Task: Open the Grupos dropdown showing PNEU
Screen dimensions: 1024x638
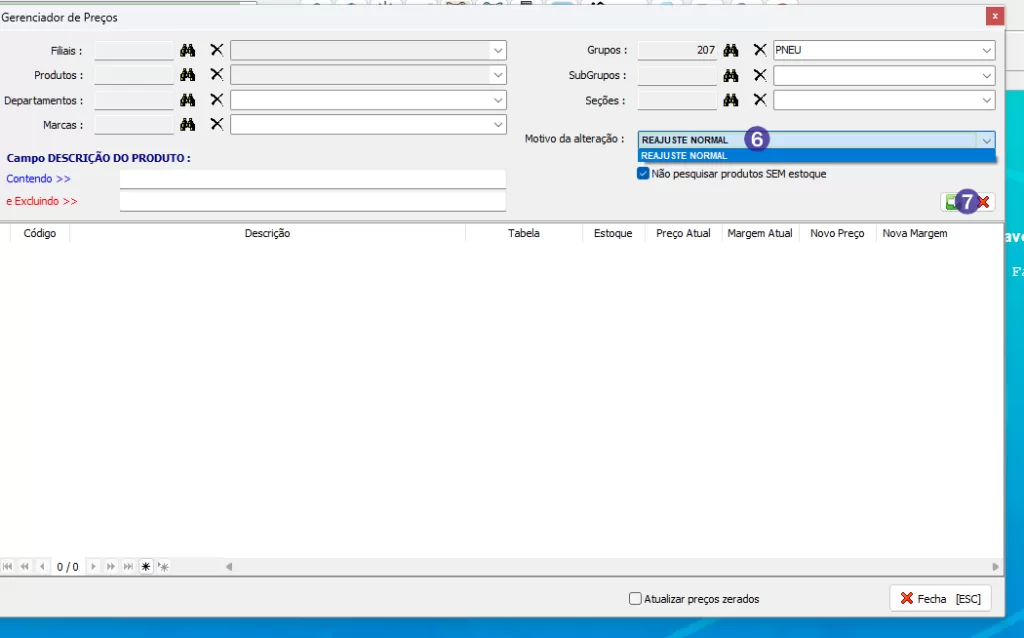Action: click(x=986, y=50)
